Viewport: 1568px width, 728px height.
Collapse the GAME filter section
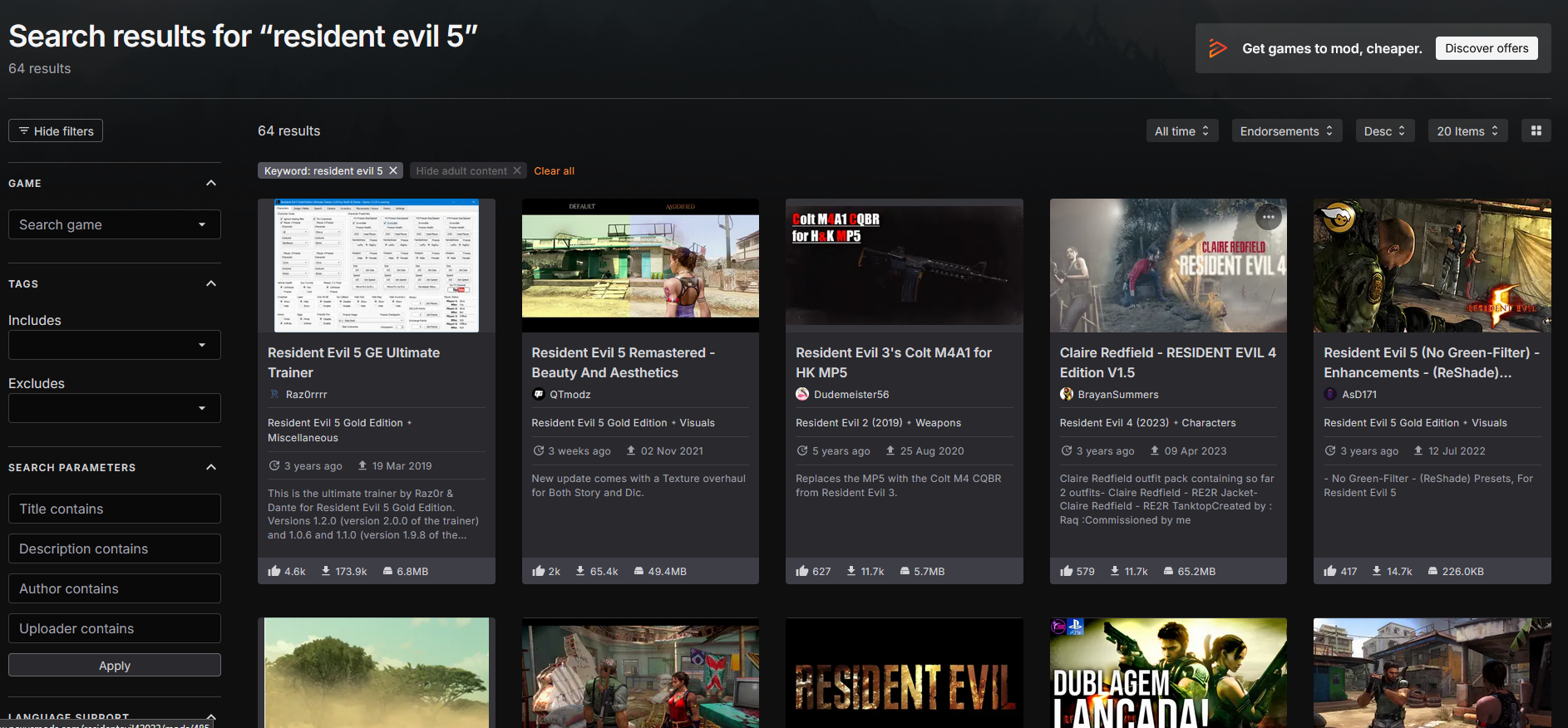tap(211, 183)
